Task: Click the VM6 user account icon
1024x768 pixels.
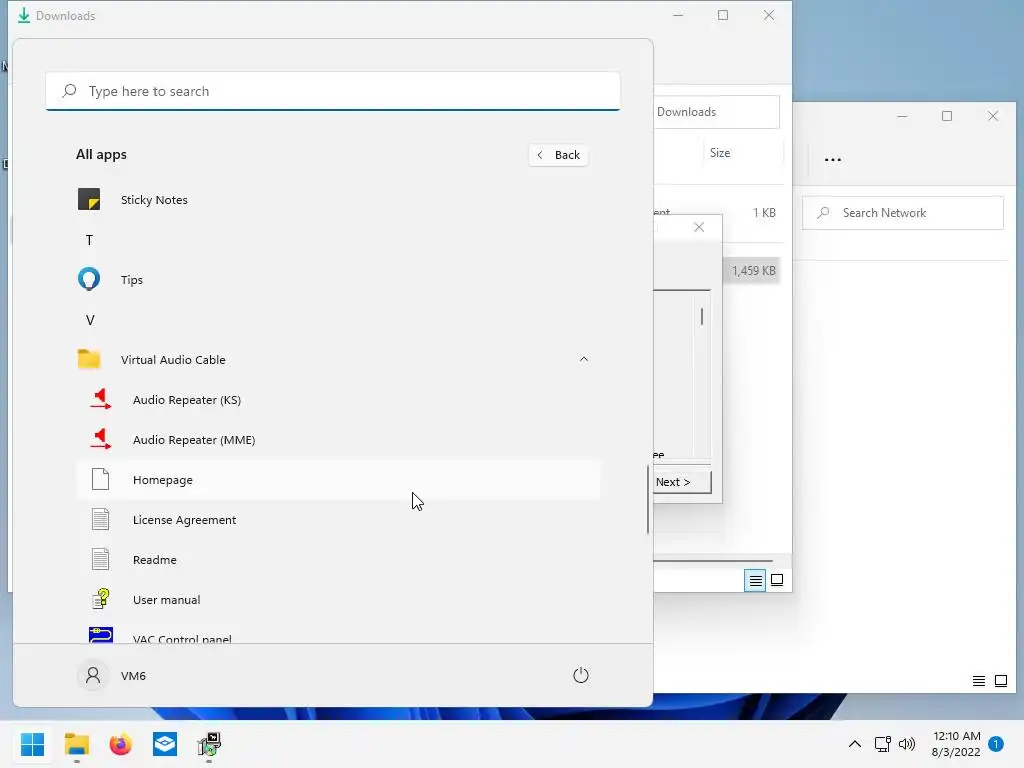Action: [93, 675]
